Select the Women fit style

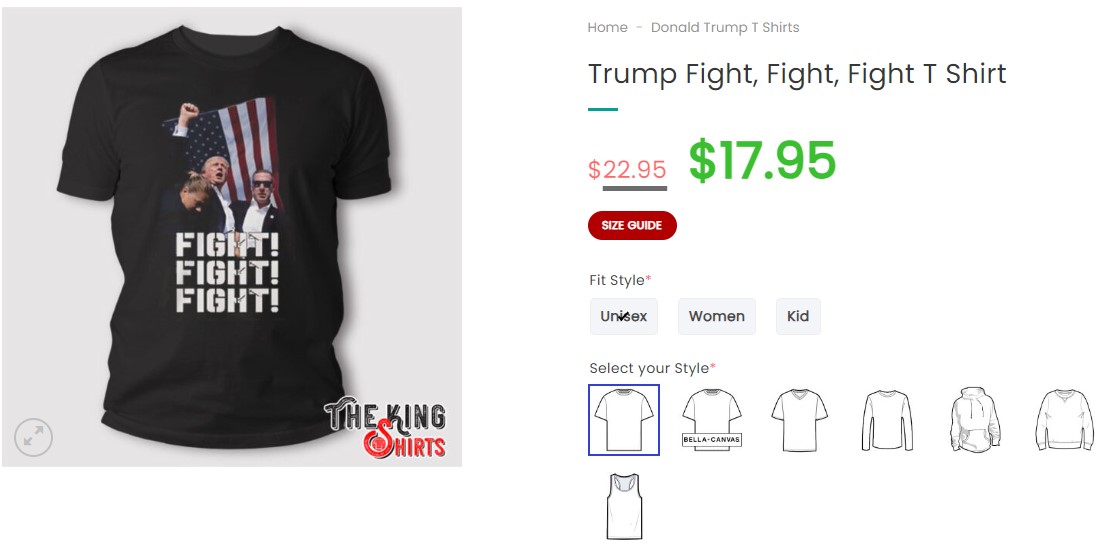[x=716, y=316]
